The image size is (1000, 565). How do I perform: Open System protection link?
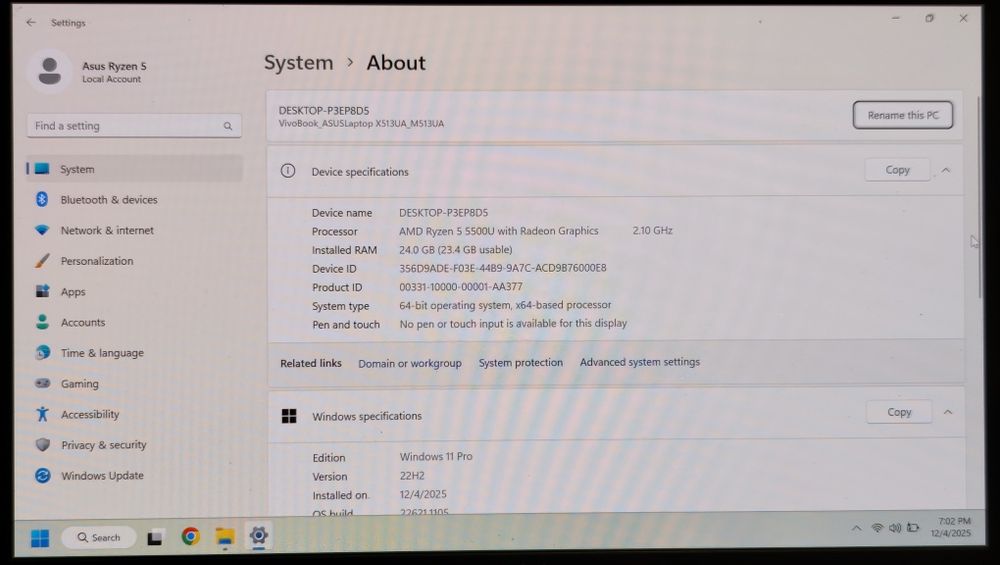click(x=520, y=363)
